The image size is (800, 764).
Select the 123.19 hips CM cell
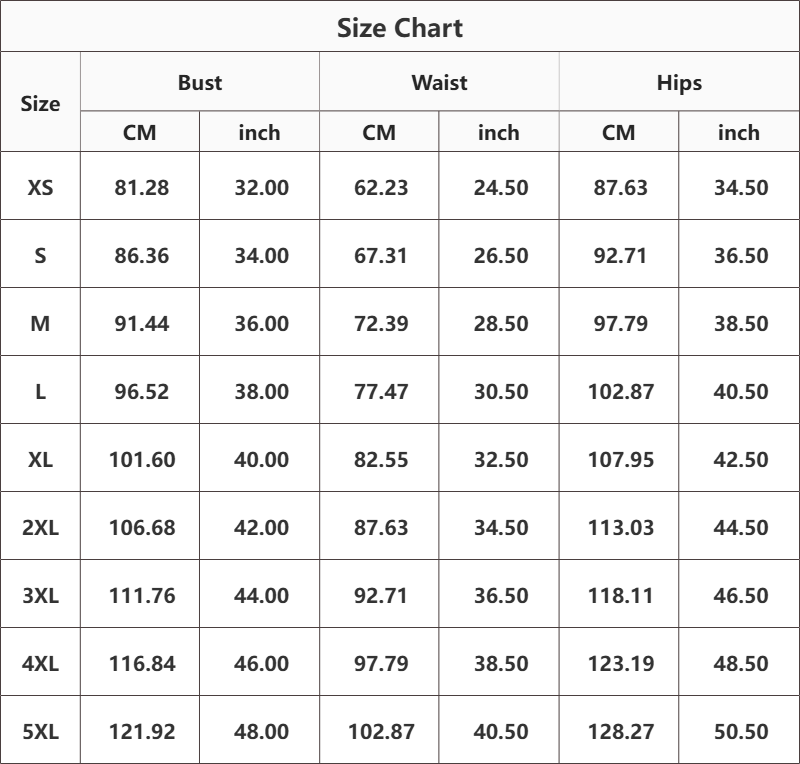620,663
